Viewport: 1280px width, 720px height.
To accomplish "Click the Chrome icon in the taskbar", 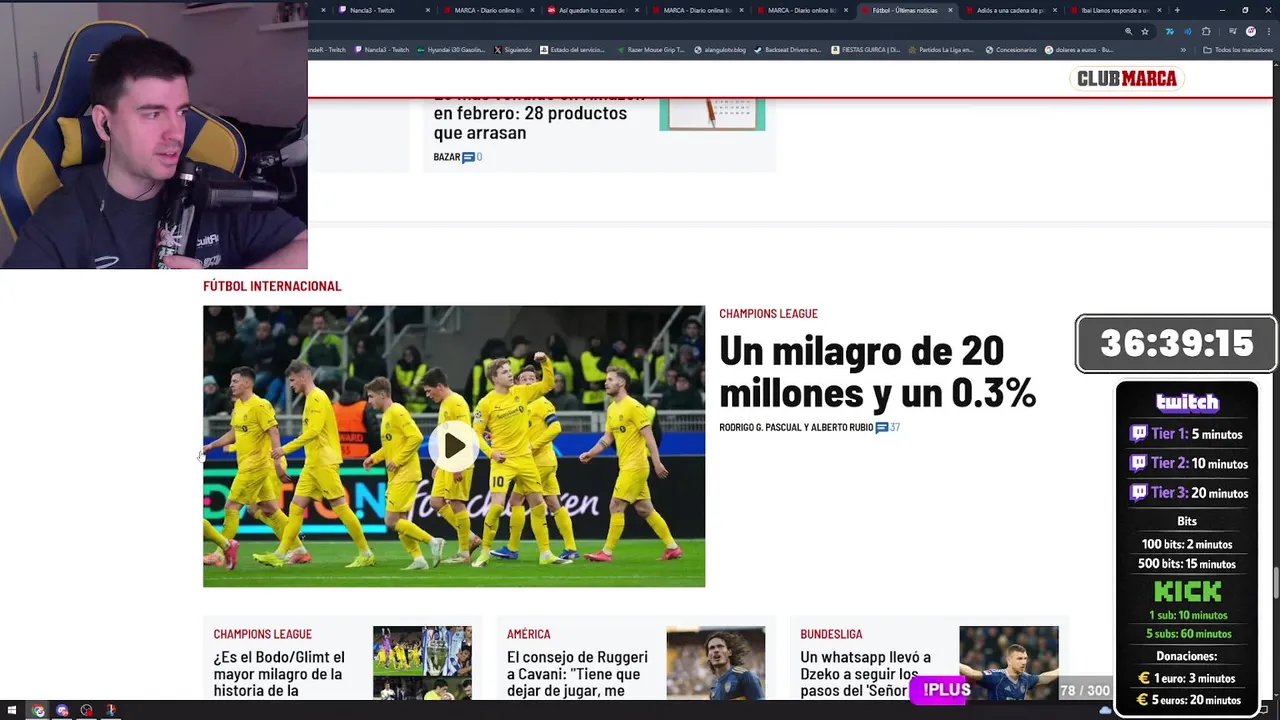I will (x=38, y=711).
